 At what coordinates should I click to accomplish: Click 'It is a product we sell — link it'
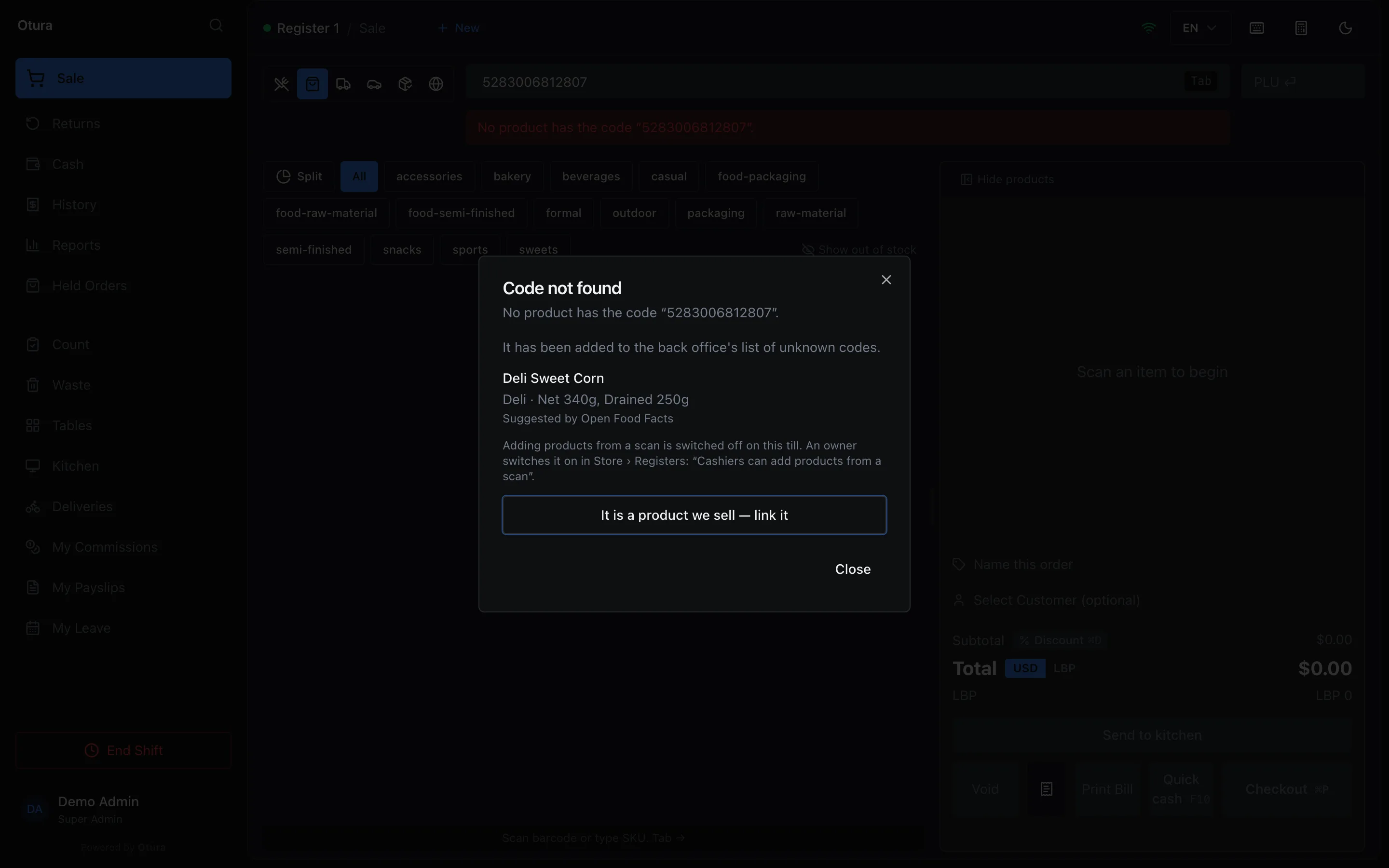(x=694, y=515)
